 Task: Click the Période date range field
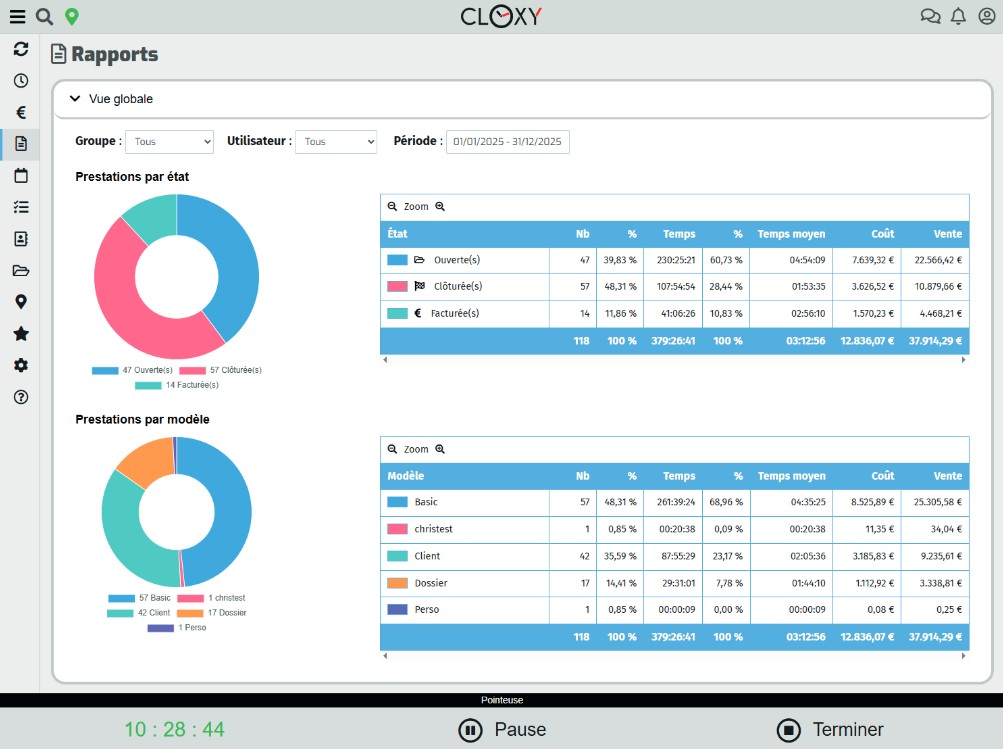coord(507,142)
